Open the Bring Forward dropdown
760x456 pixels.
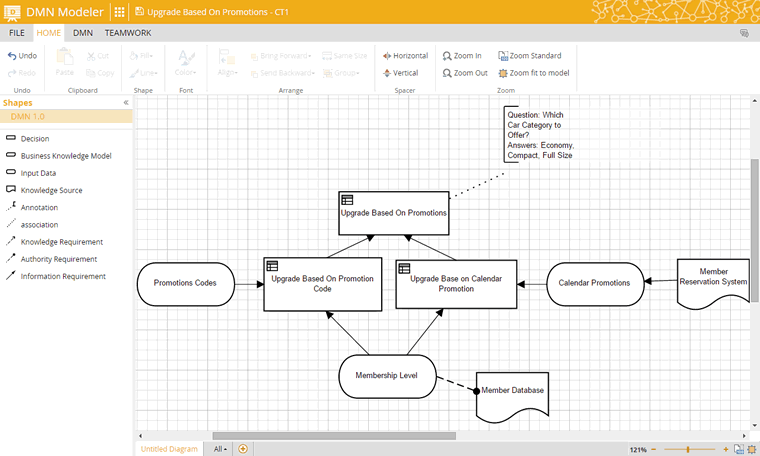click(281, 56)
